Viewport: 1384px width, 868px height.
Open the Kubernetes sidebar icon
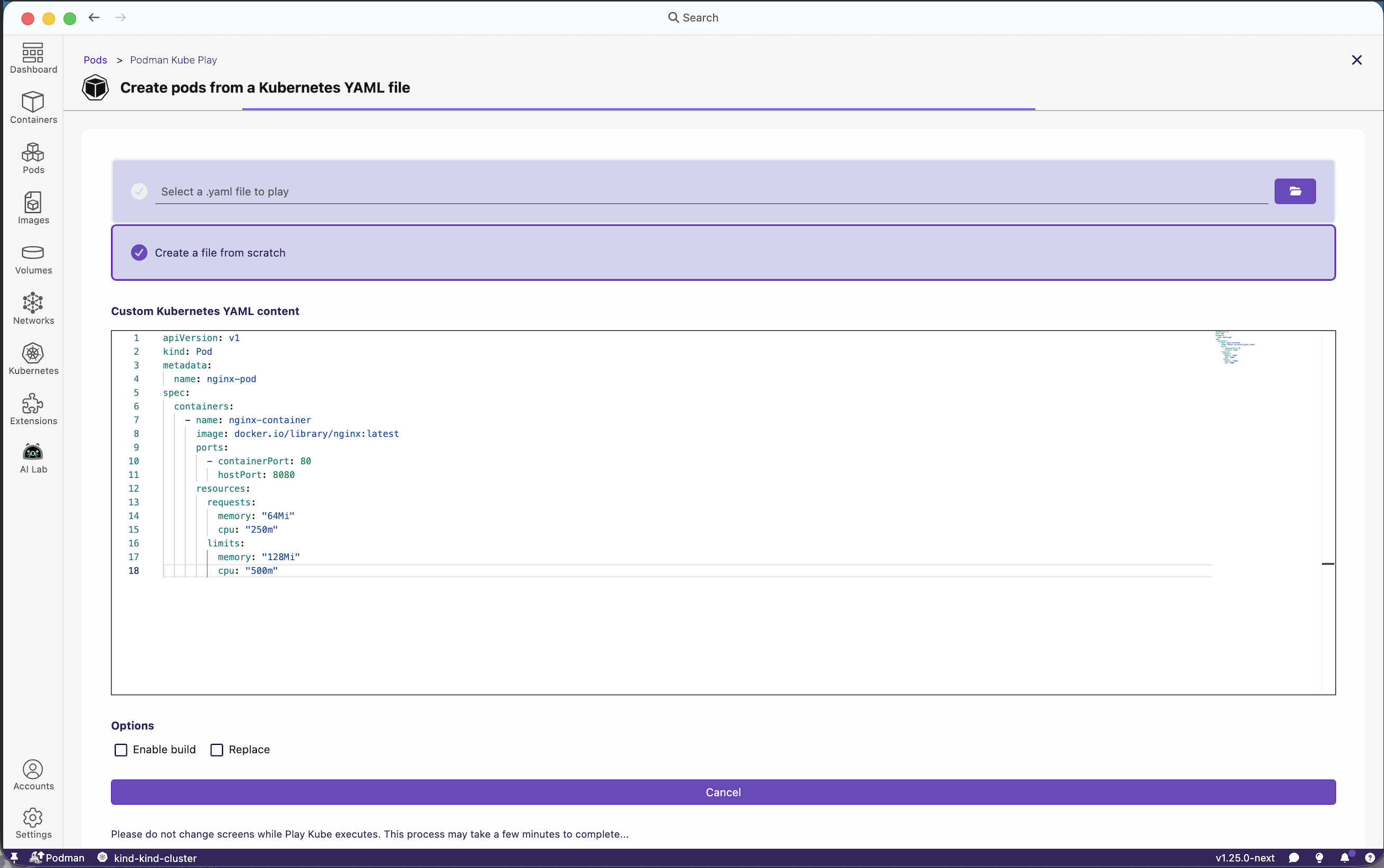tap(33, 359)
